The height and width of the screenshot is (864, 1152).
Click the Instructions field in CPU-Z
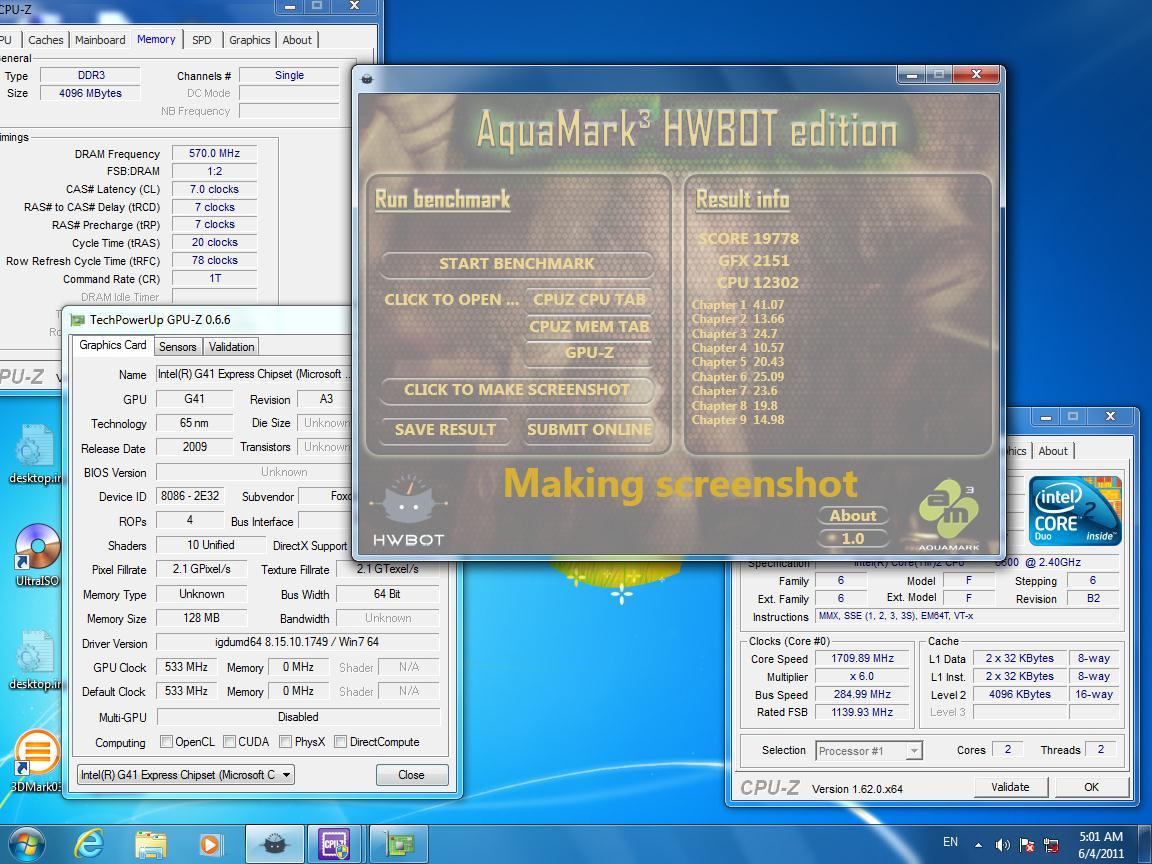coord(968,616)
